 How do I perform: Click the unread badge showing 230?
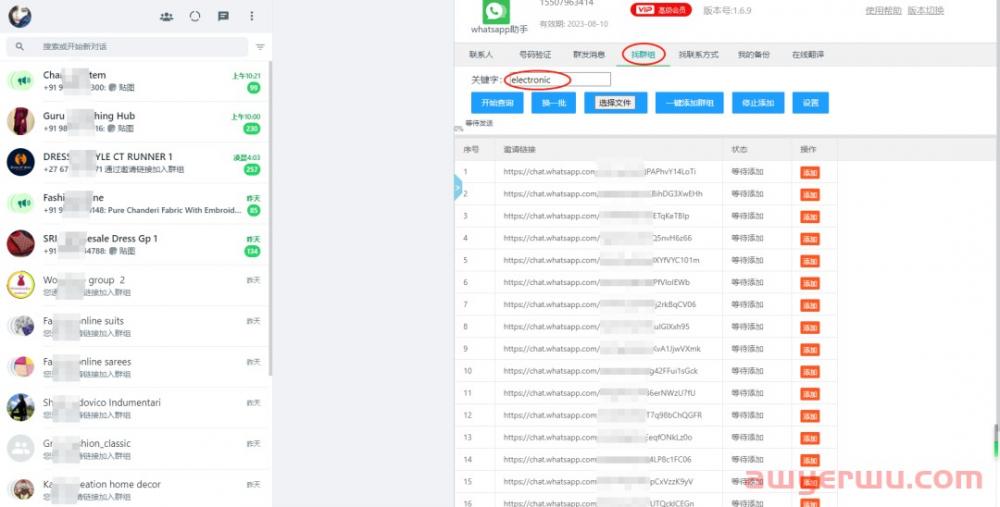[x=251, y=129]
